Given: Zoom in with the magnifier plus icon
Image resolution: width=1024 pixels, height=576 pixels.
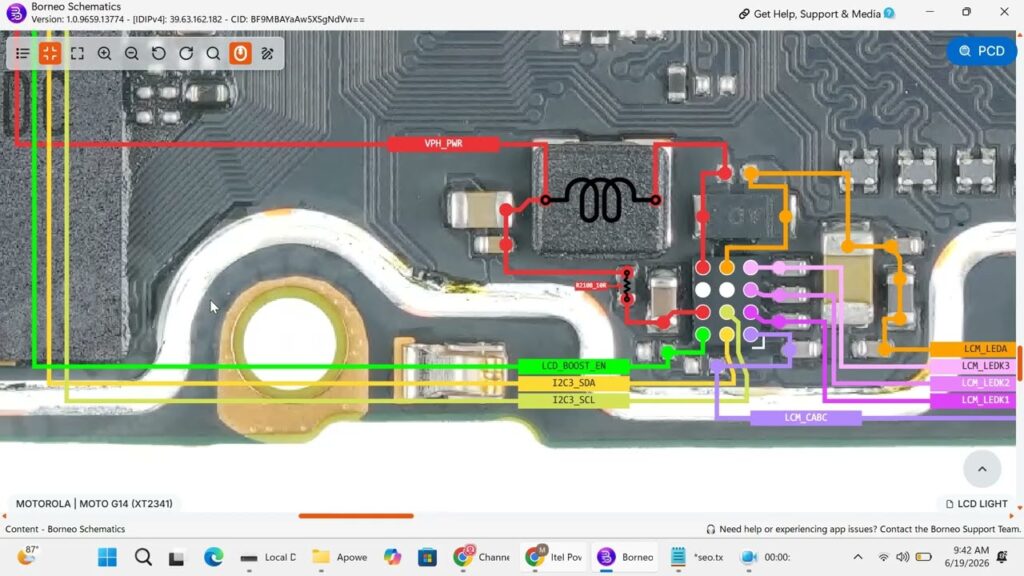Looking at the screenshot, I should coord(104,54).
